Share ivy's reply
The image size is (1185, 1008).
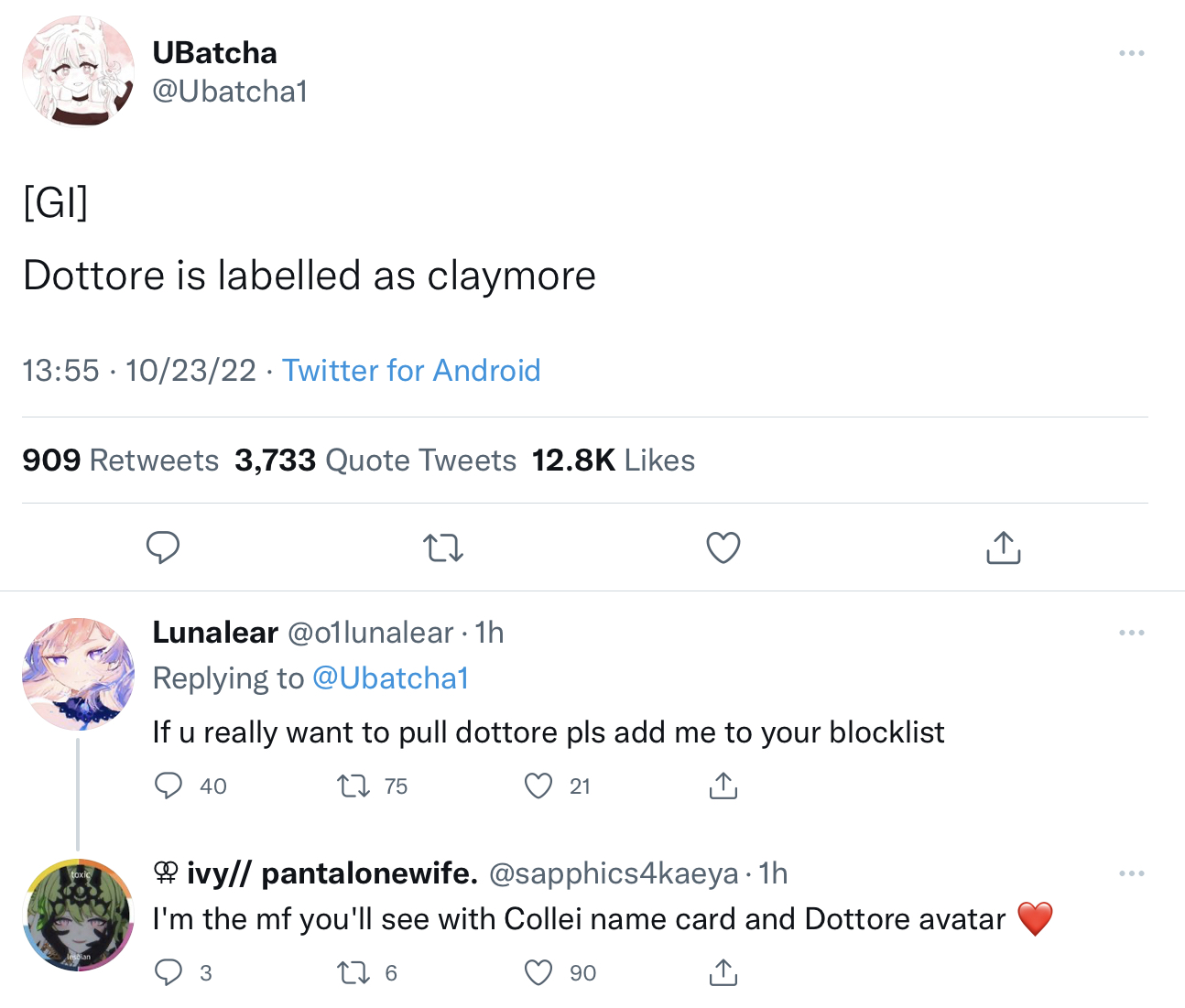[x=723, y=972]
